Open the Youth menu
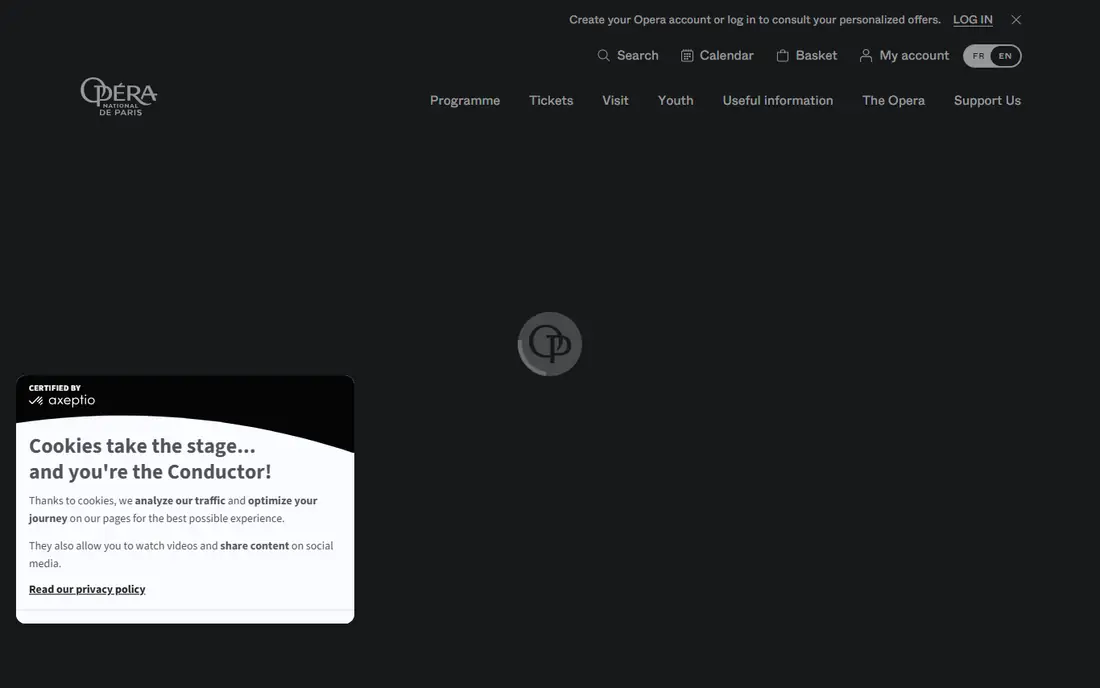 (676, 100)
